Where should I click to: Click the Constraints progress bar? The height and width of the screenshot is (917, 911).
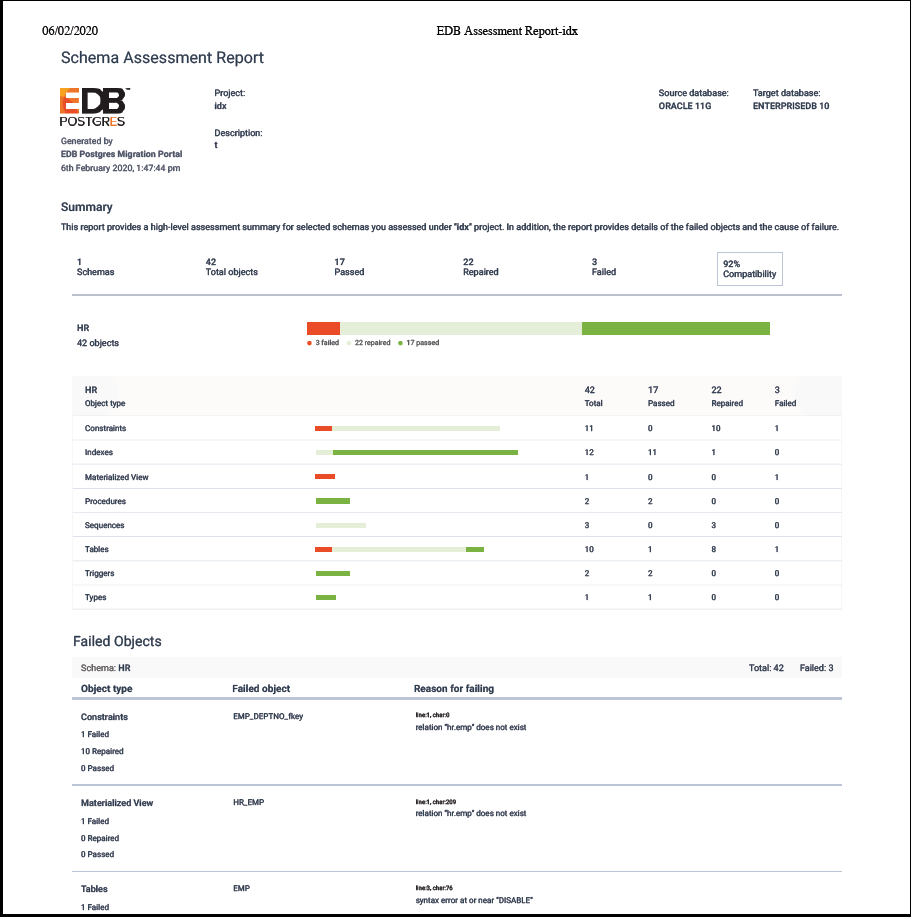[x=408, y=429]
